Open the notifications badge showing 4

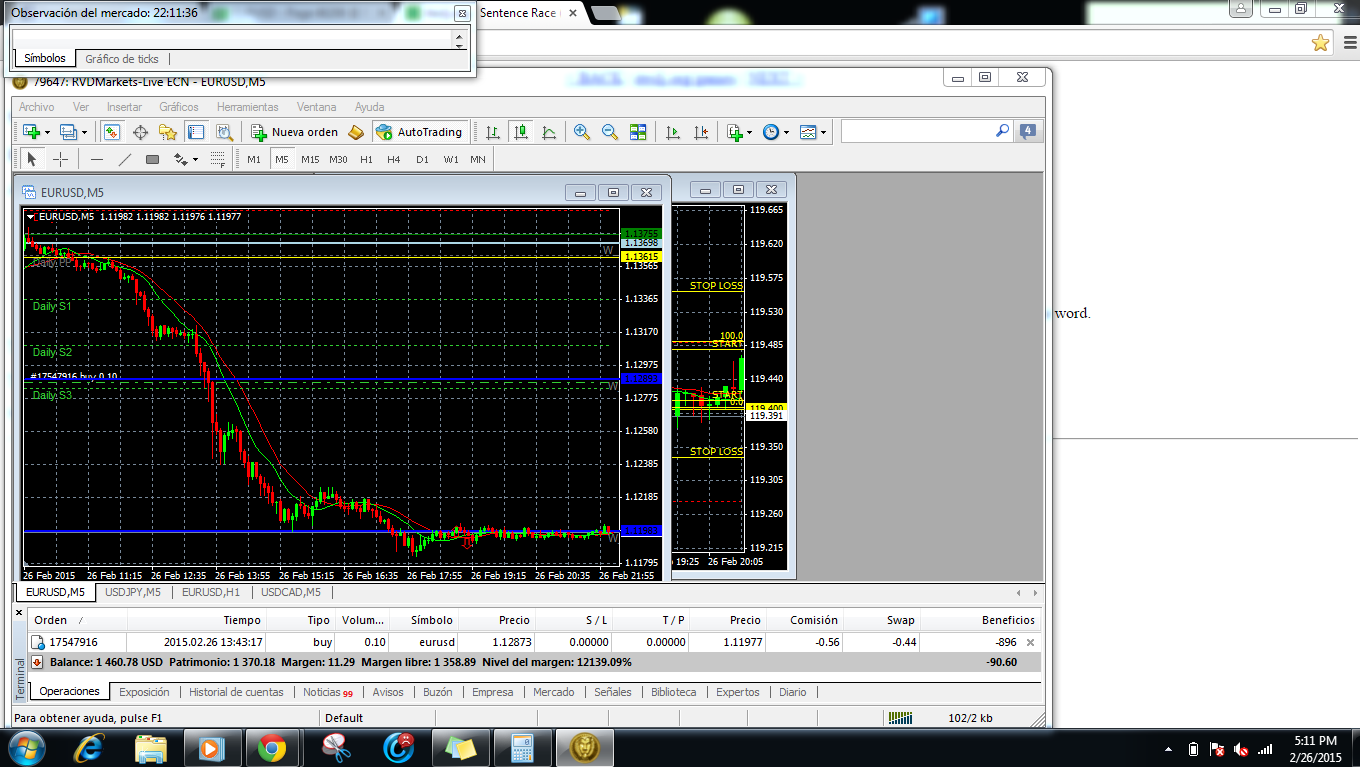tap(1027, 131)
